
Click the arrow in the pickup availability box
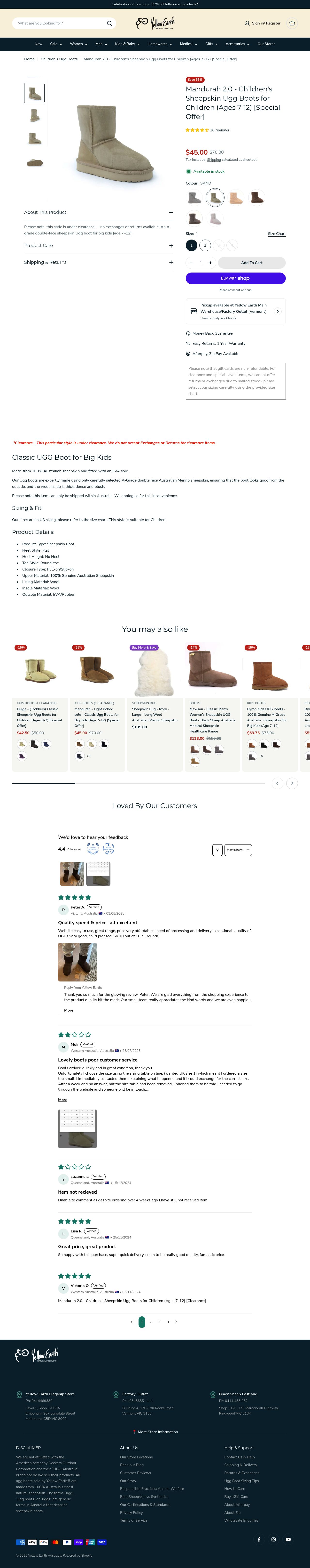click(x=278, y=311)
